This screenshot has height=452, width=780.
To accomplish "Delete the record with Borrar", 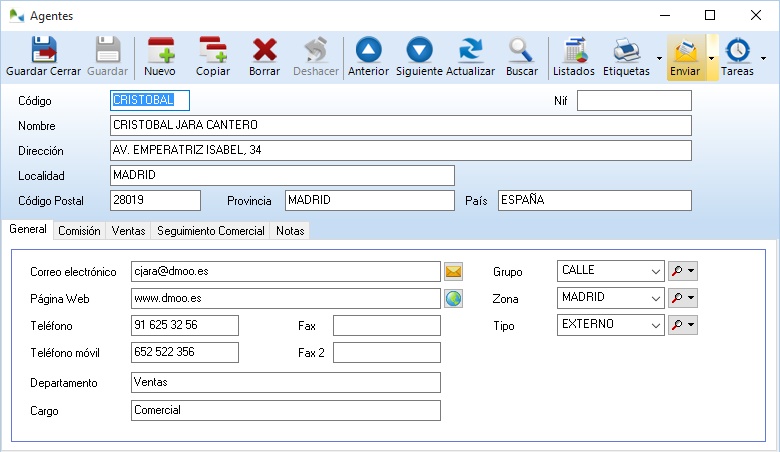I will pyautogui.click(x=264, y=57).
